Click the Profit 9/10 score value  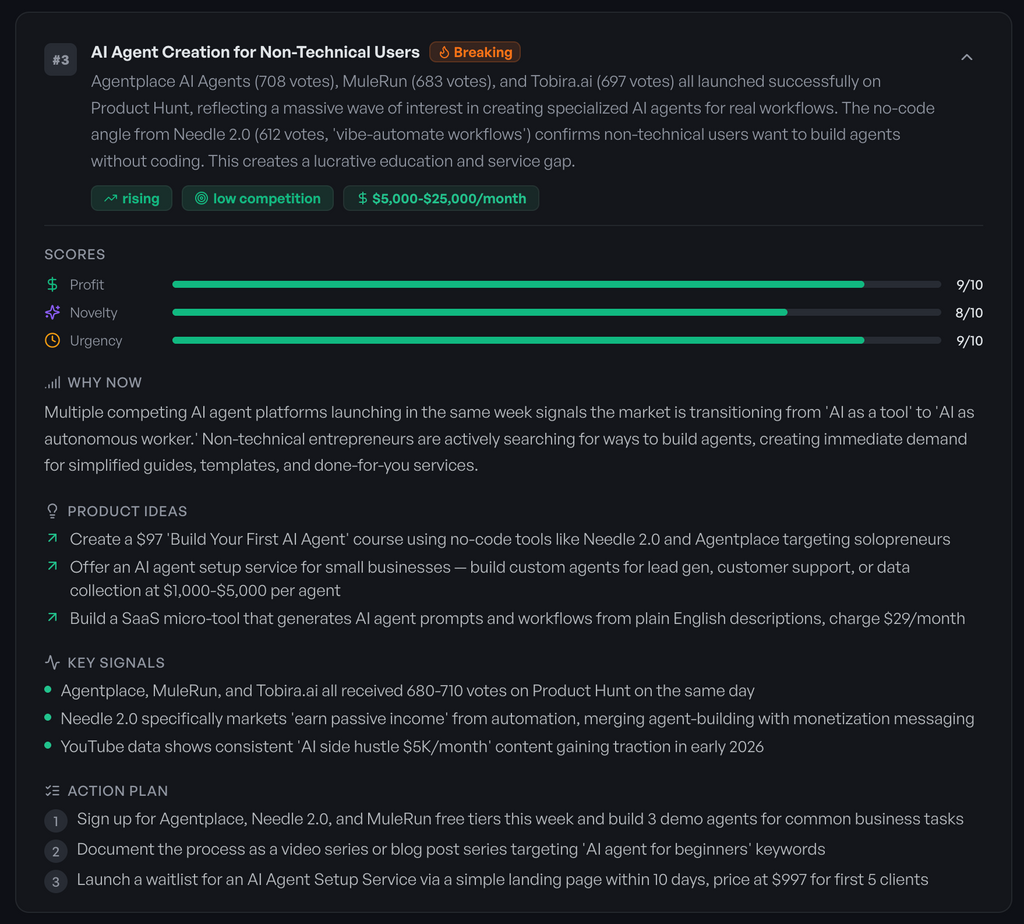(x=969, y=285)
